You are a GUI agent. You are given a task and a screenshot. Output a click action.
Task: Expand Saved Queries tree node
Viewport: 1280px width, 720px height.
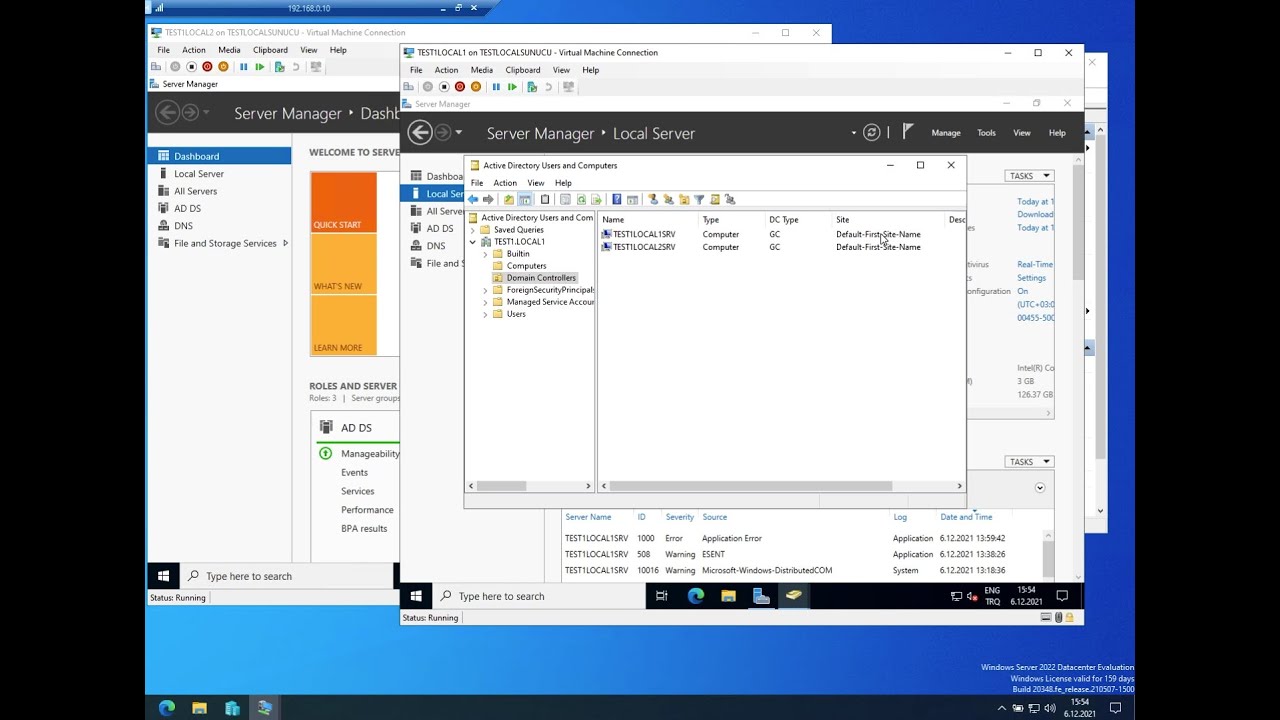coord(473,230)
